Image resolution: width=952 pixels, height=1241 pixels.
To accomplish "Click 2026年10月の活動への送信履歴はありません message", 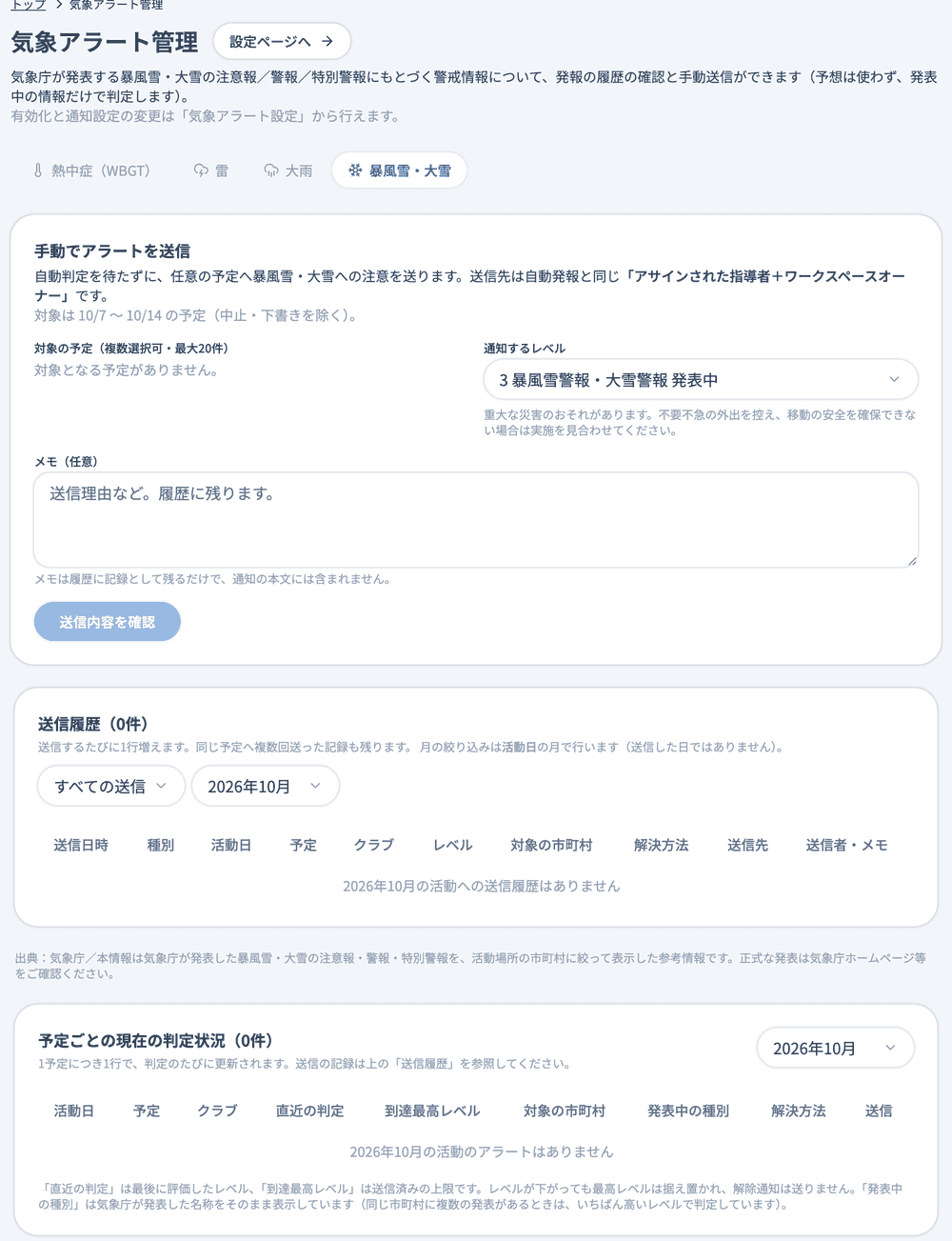I will (x=482, y=886).
